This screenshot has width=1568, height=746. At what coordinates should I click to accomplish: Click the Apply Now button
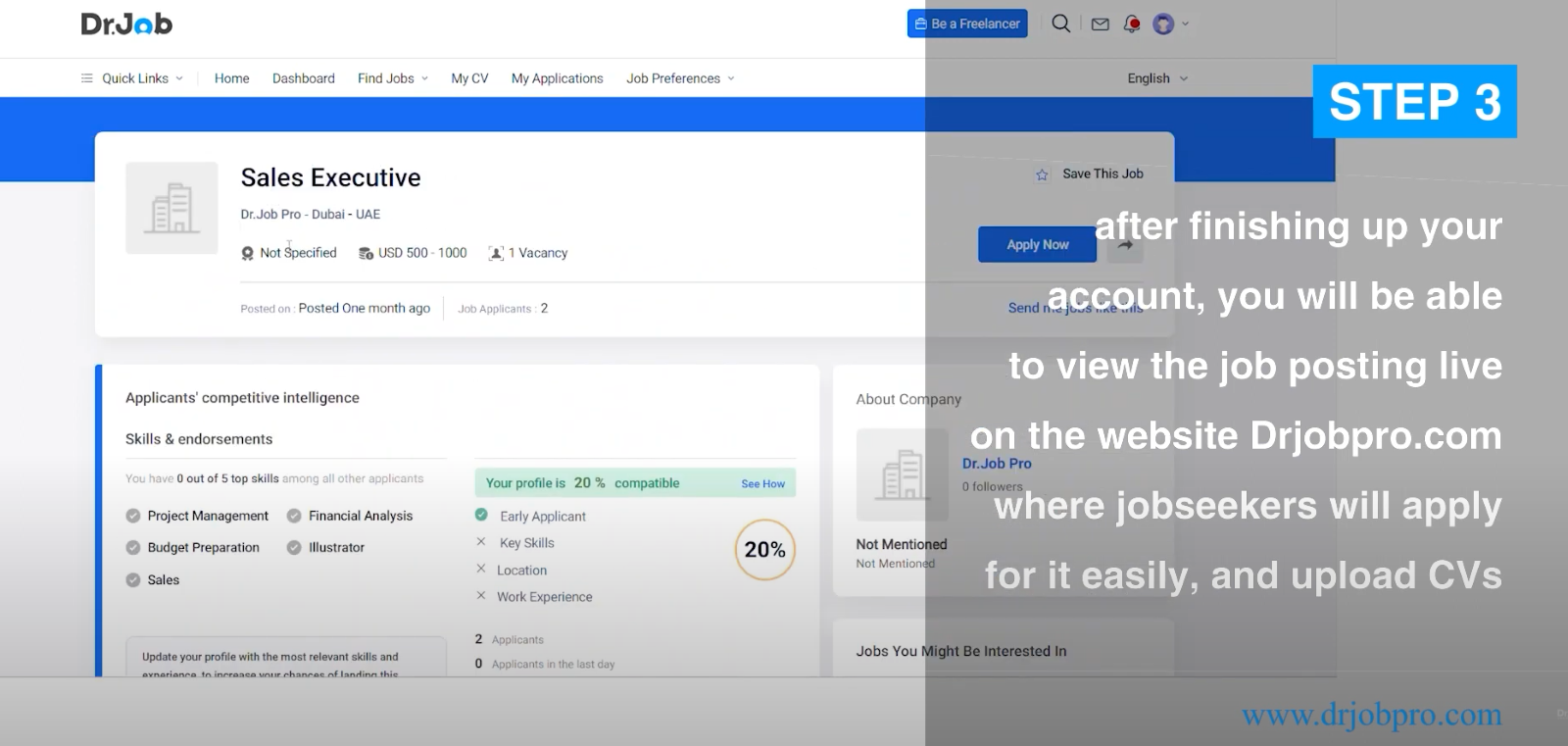click(x=1037, y=245)
